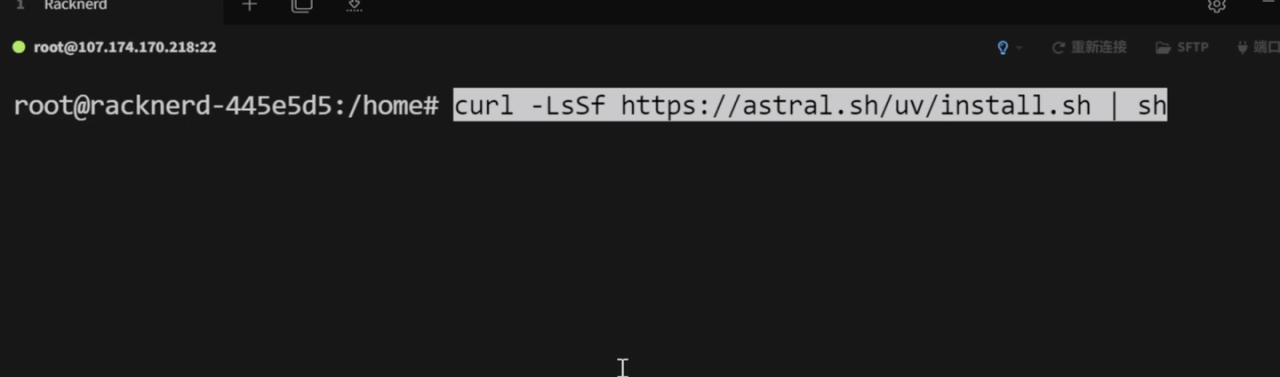Click the 重新连接 reconnect label

(x=1098, y=47)
